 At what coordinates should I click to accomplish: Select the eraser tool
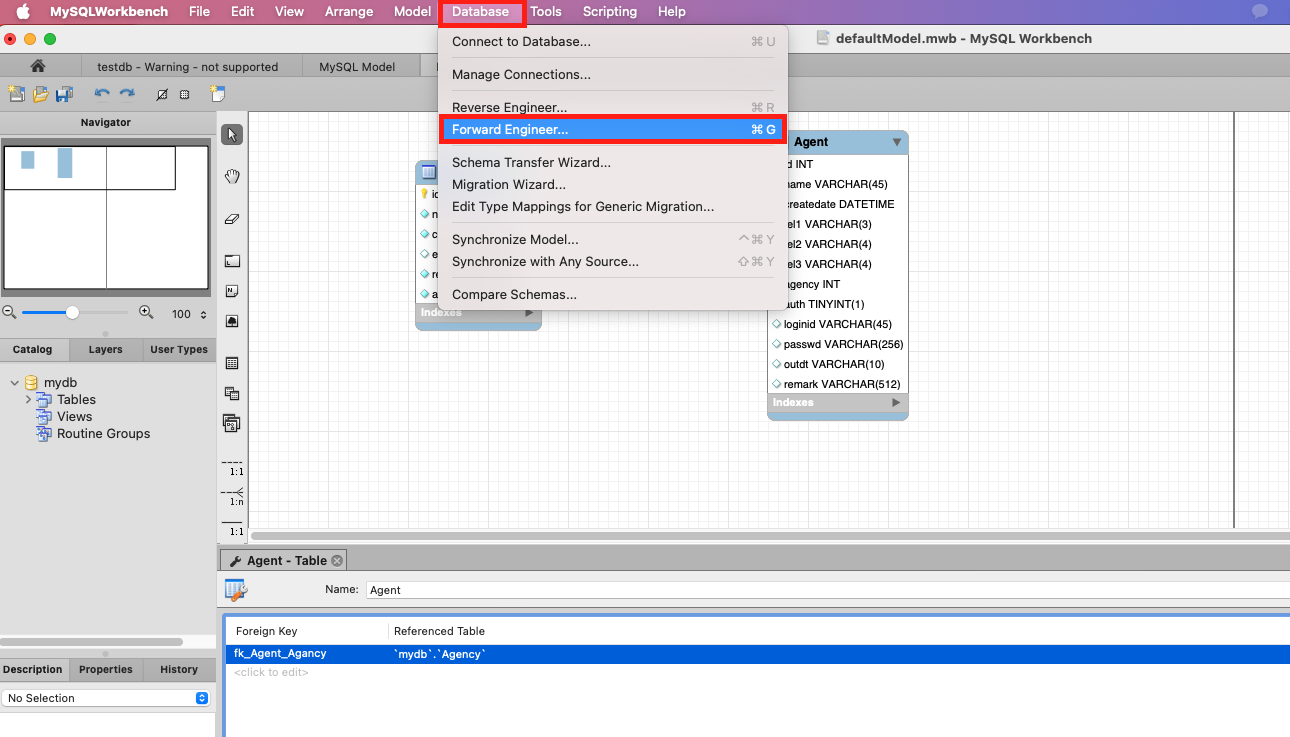(x=232, y=219)
